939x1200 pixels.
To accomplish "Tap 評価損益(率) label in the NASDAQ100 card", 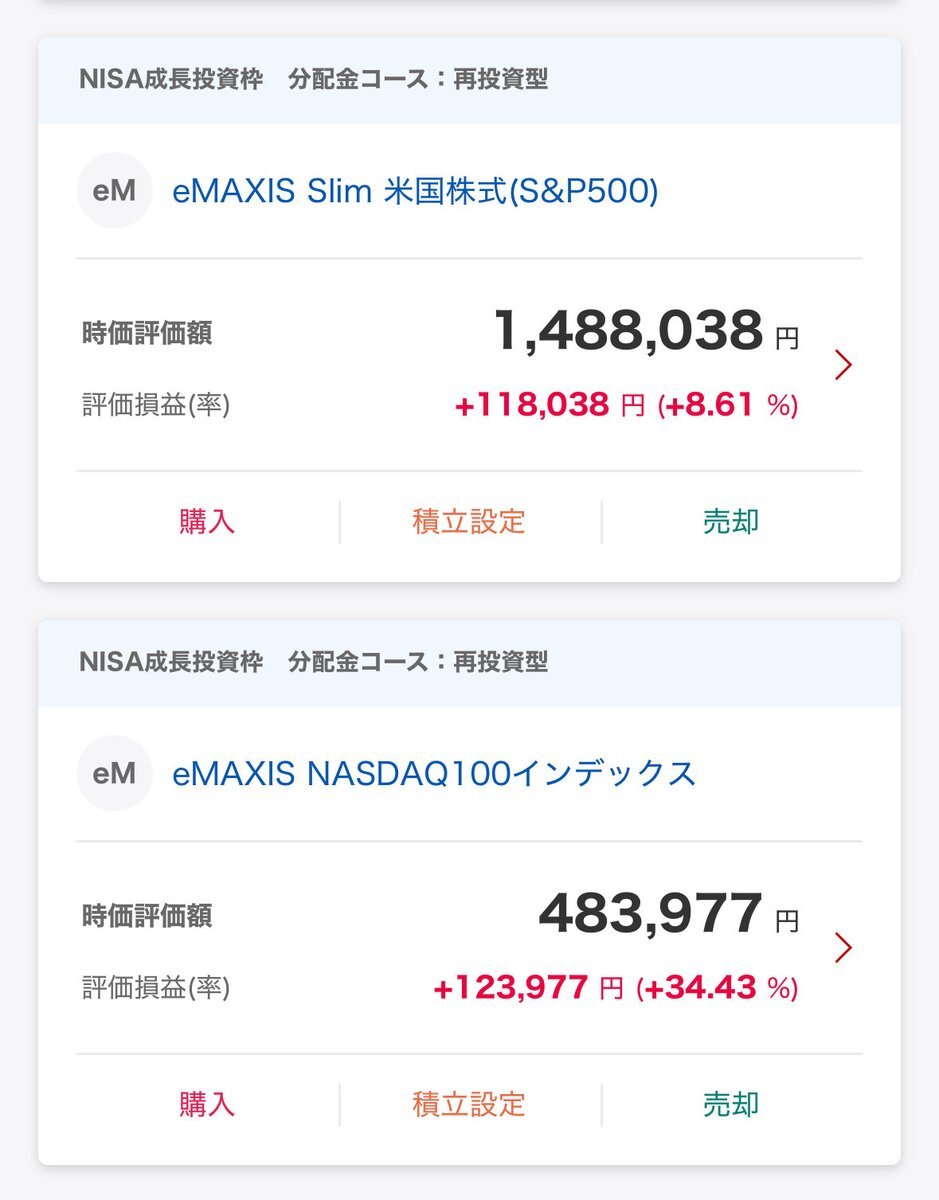I will point(156,988).
